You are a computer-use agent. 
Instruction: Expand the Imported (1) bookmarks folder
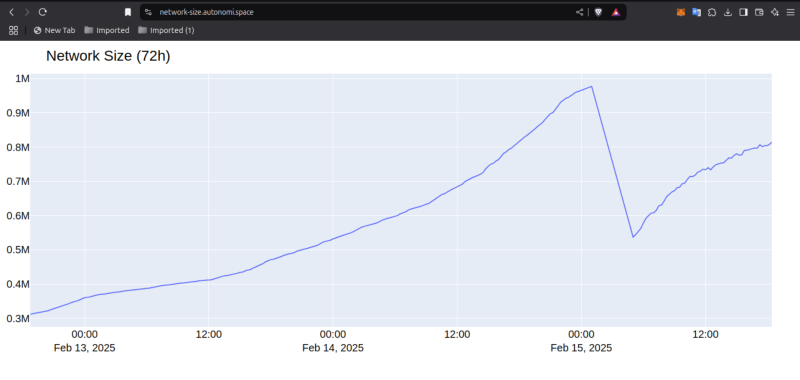coord(166,30)
